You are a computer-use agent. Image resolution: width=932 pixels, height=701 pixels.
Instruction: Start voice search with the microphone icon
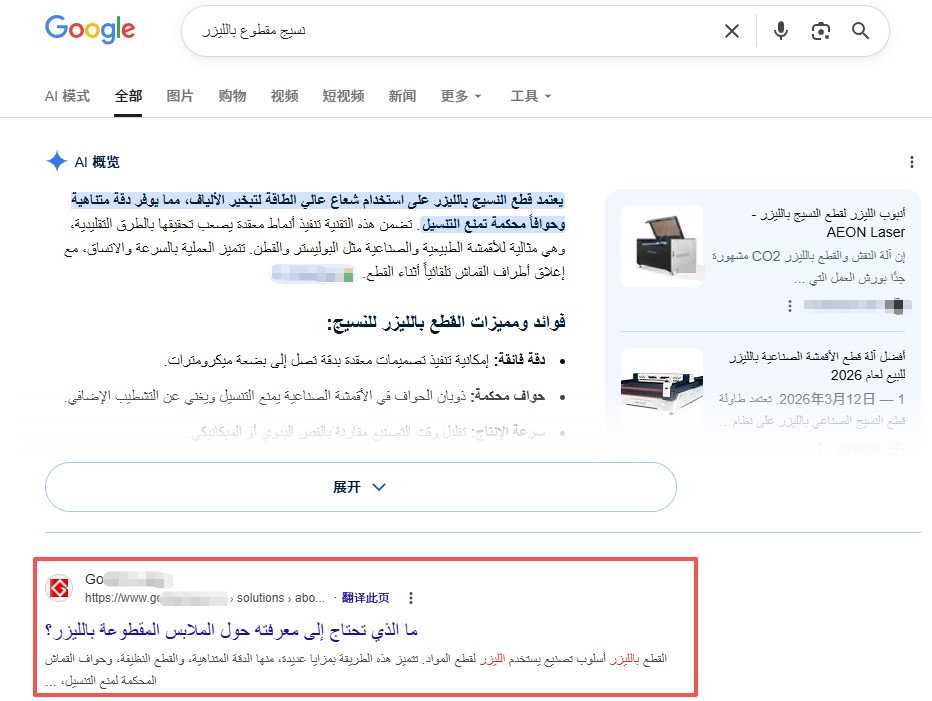(x=780, y=31)
